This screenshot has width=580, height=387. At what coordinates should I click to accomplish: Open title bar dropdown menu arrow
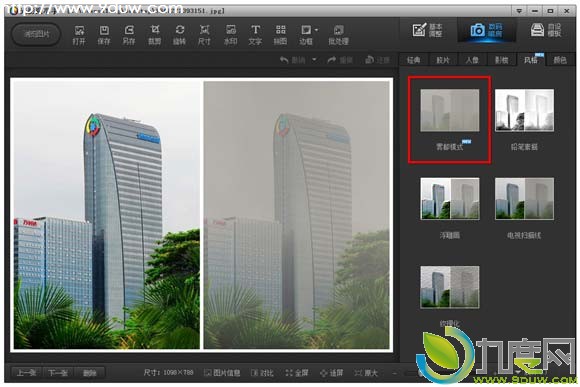pyautogui.click(x=519, y=11)
